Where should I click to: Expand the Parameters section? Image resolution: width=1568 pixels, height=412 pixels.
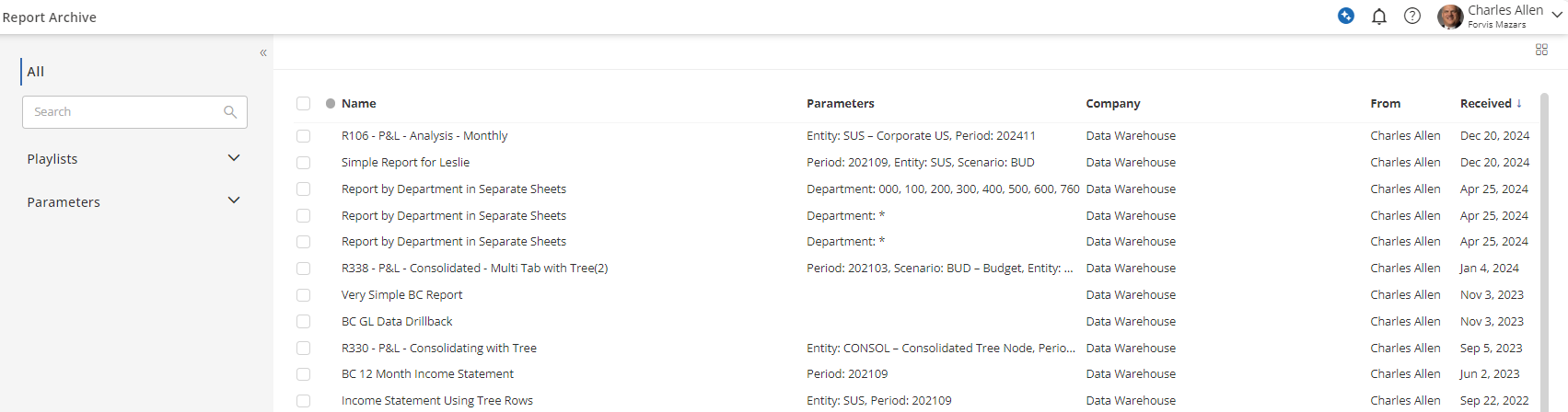click(x=234, y=200)
